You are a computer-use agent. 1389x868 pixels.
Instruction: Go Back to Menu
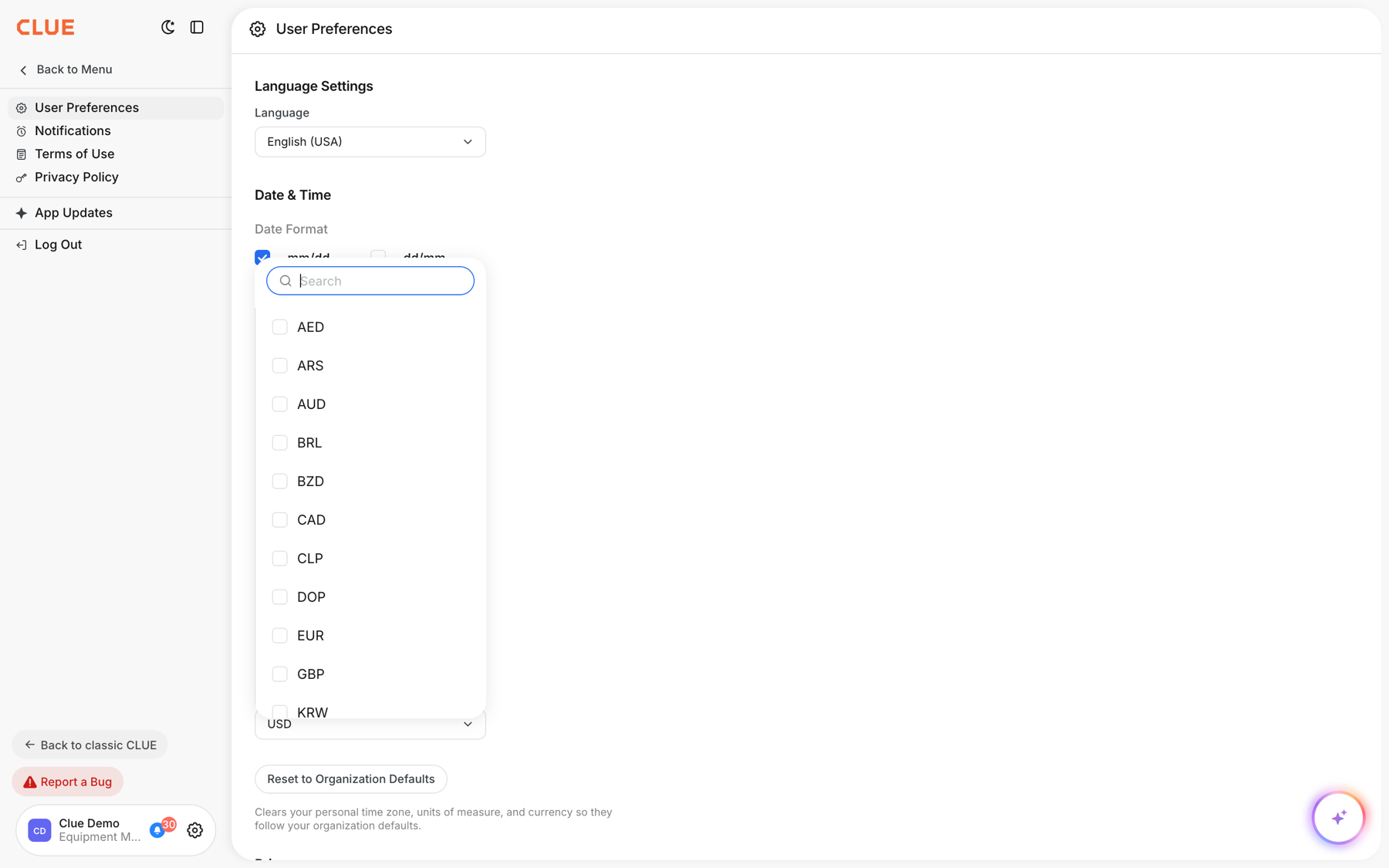(66, 69)
